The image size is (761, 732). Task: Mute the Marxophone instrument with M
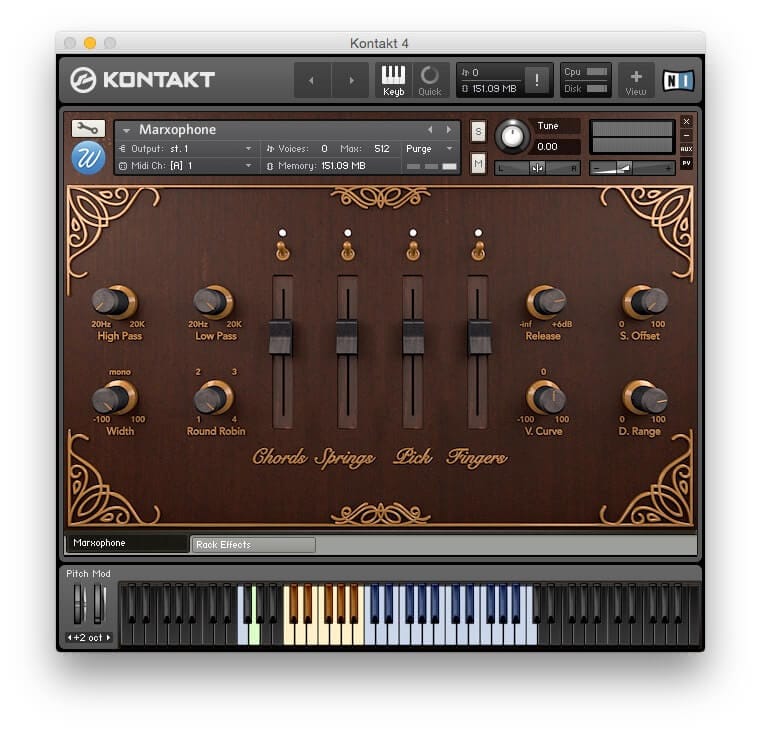pyautogui.click(x=478, y=163)
